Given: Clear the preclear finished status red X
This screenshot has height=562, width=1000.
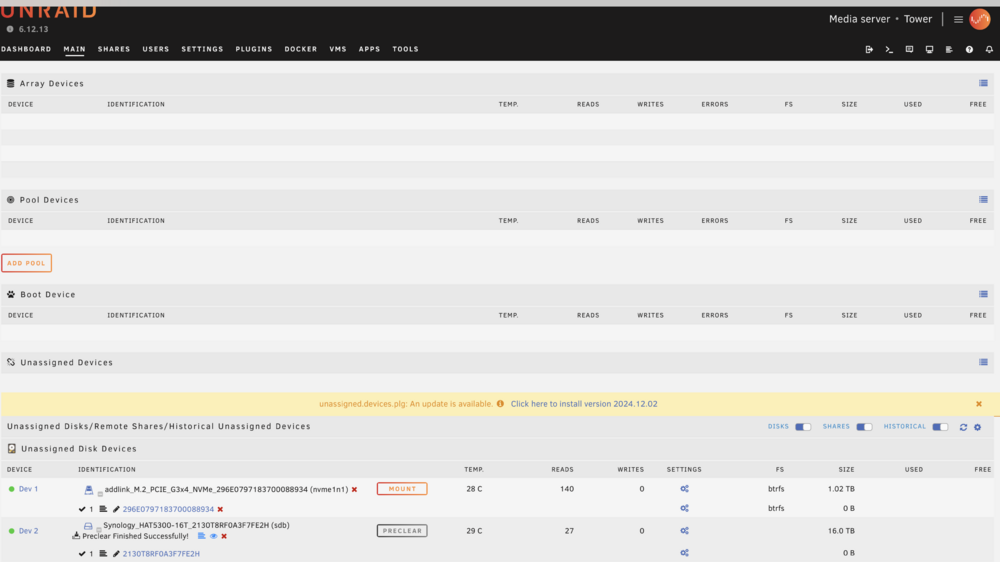Looking at the screenshot, I should 224,536.
